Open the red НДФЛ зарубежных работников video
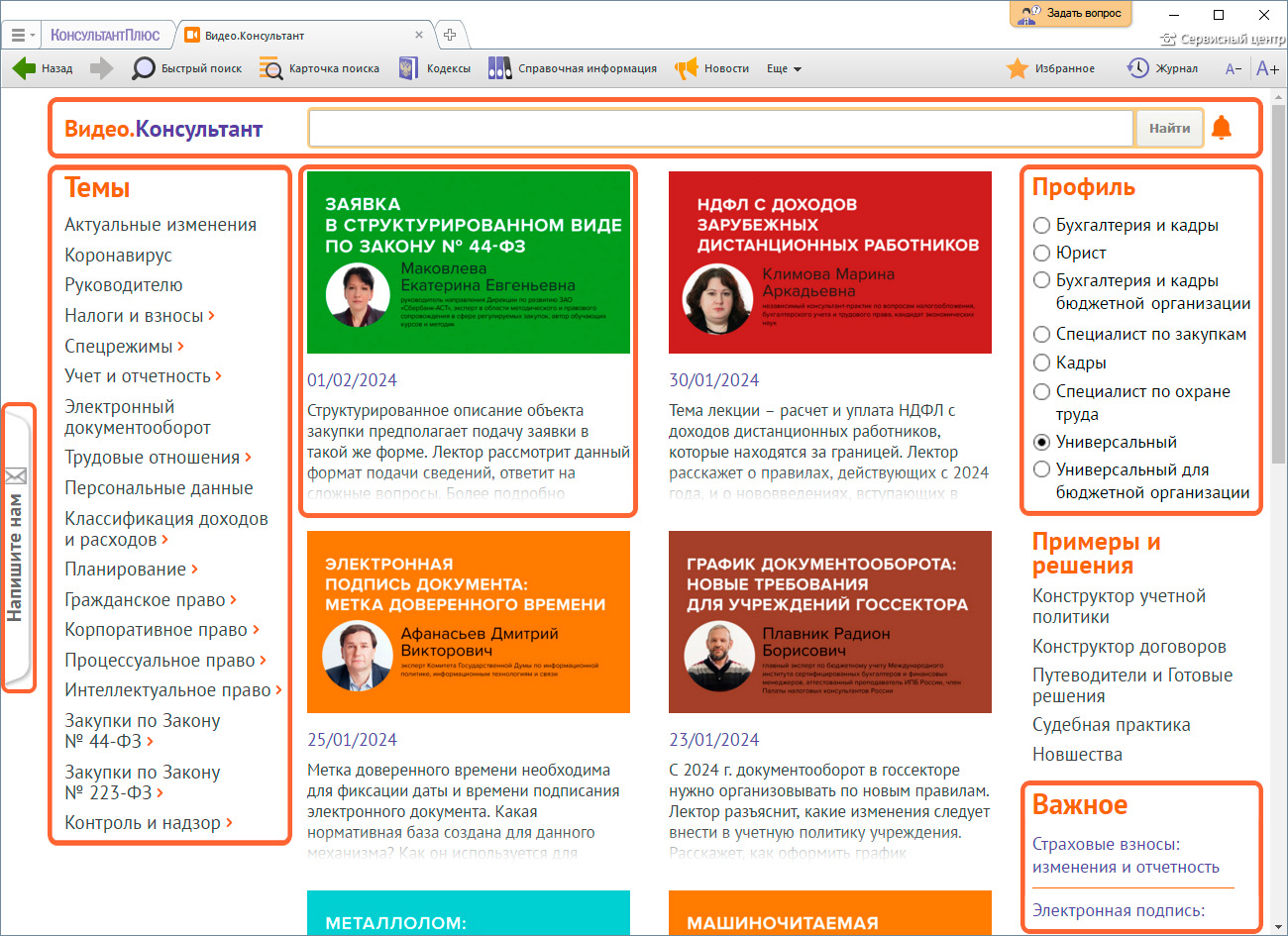The image size is (1288, 936). pos(830,262)
